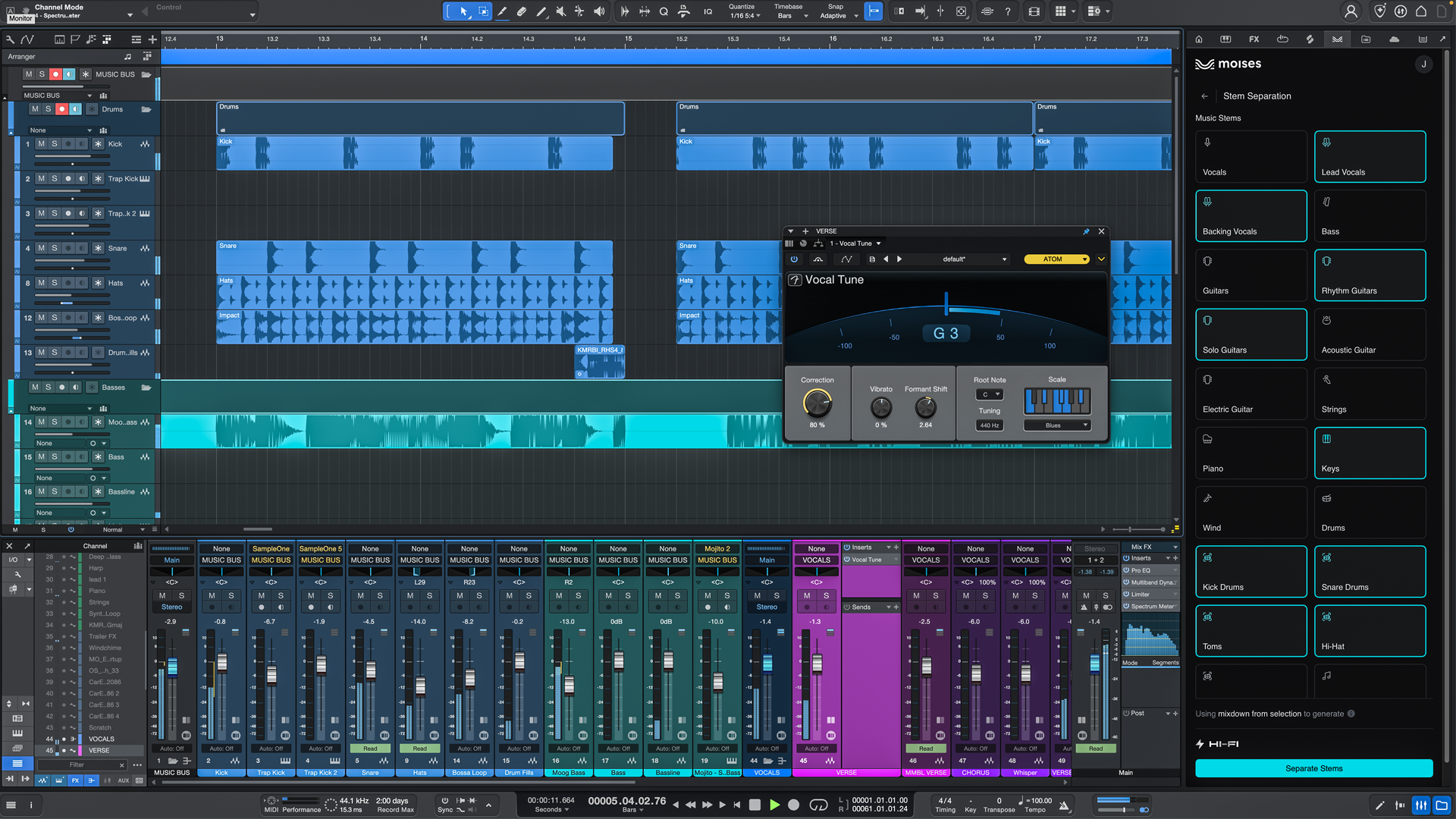Adjust the Formant Shift knob

point(925,408)
